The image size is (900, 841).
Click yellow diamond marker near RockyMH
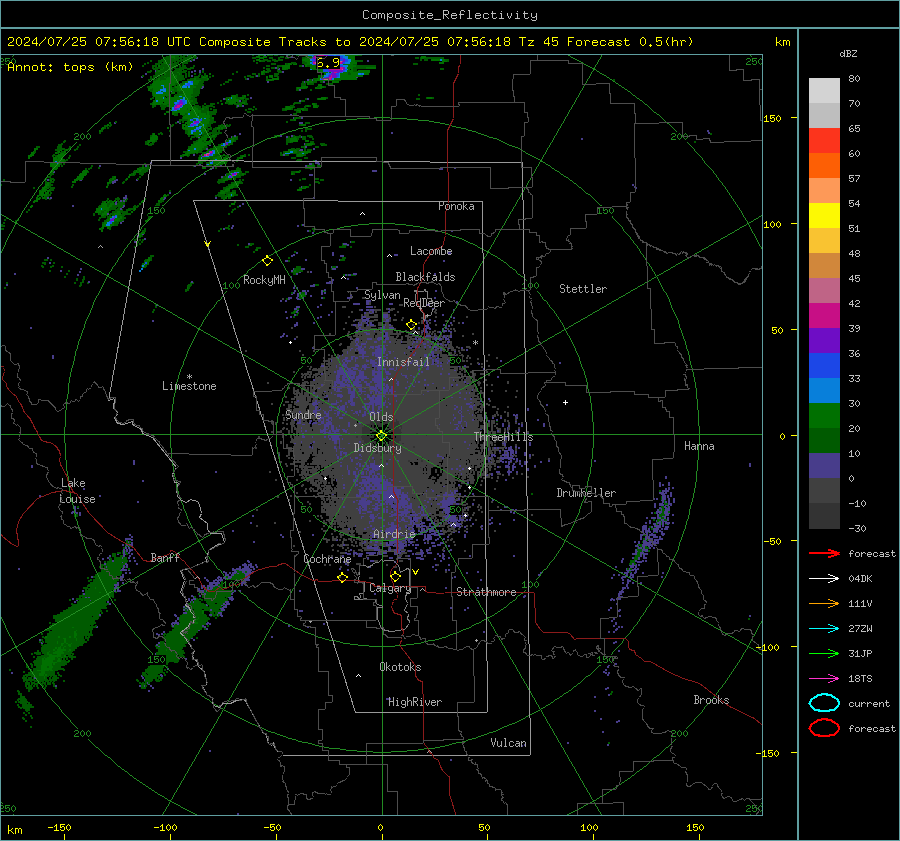click(267, 261)
